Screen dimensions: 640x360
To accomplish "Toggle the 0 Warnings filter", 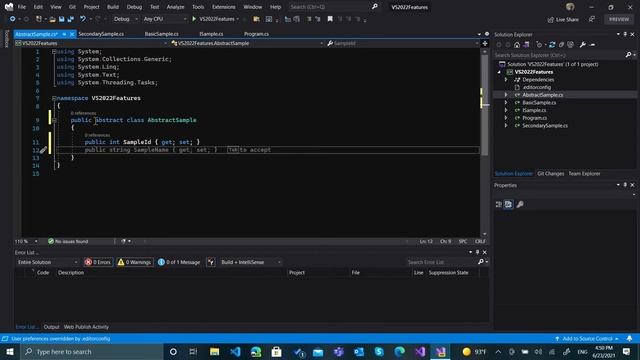I will tap(135, 262).
